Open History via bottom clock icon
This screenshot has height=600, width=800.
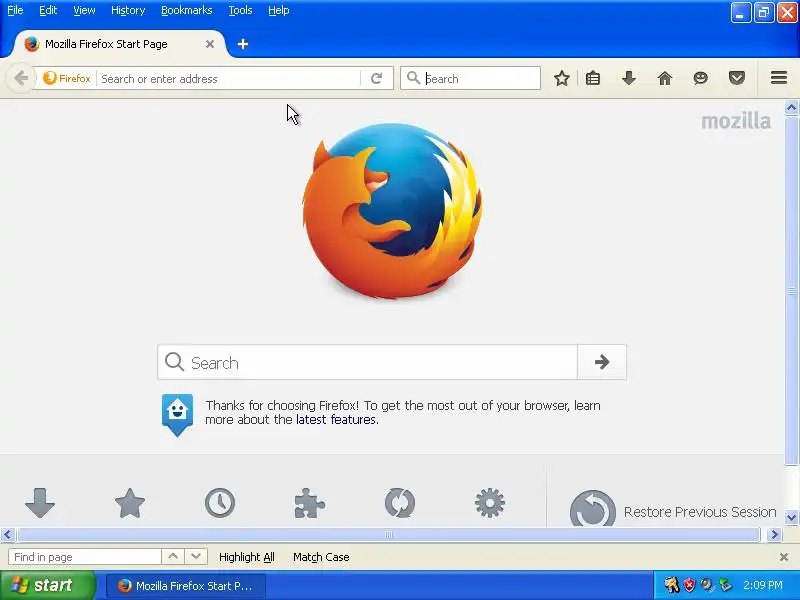coord(220,503)
